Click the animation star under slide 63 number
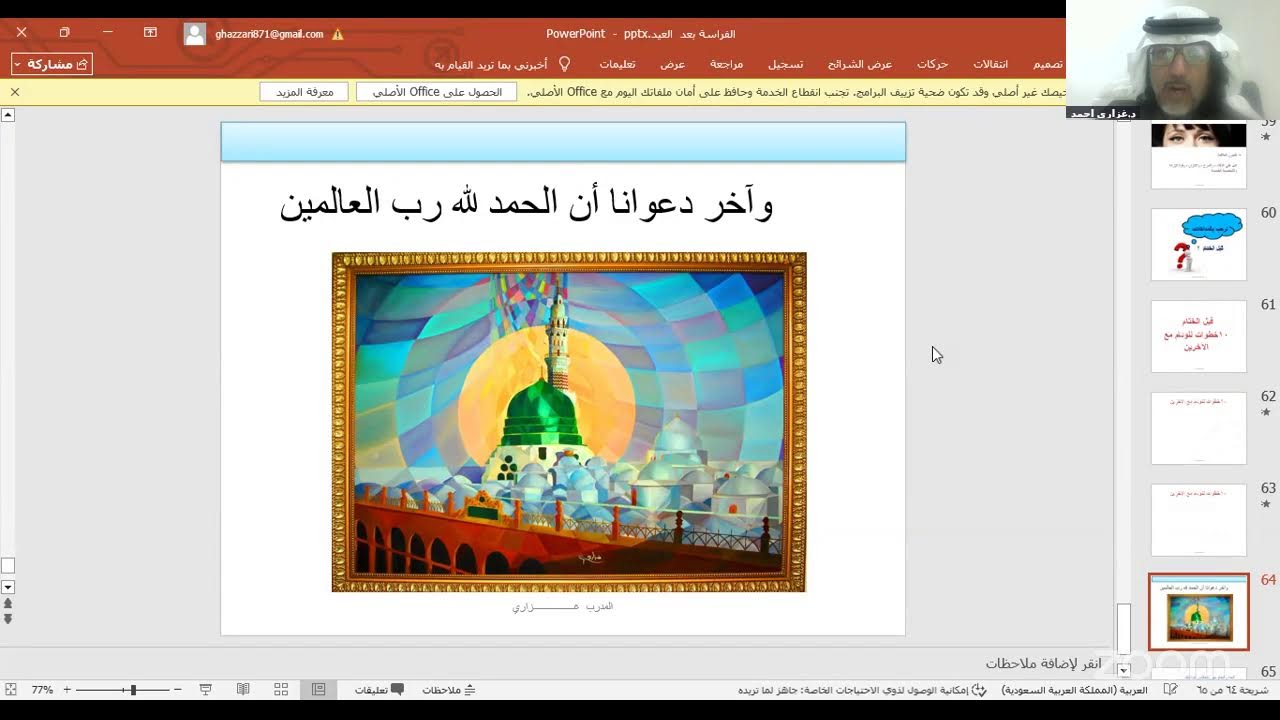This screenshot has width=1280, height=720. click(x=1266, y=504)
